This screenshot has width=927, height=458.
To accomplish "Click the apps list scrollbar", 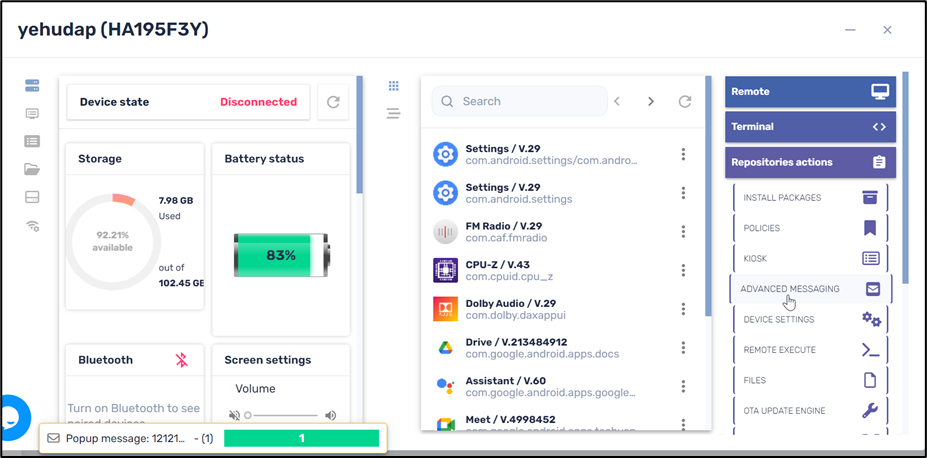I will pos(708,195).
